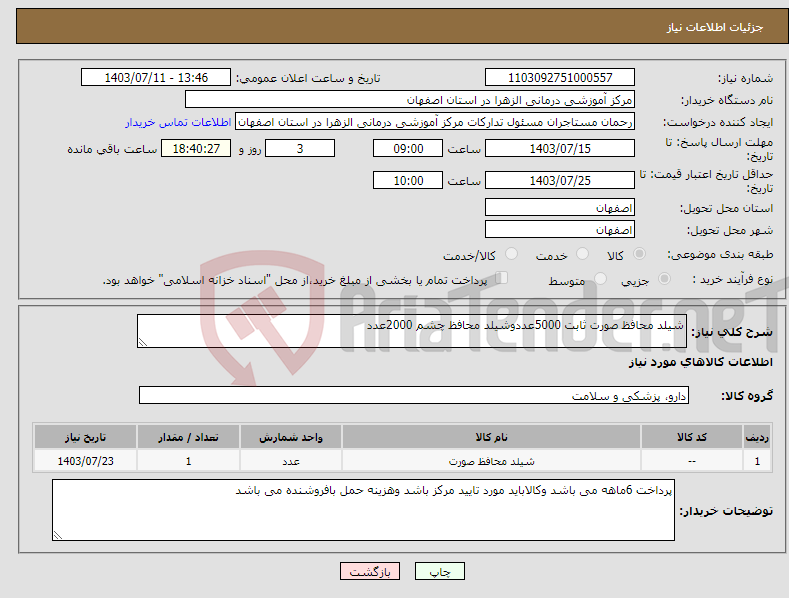The height and width of the screenshot is (598, 789).
Task: Click the طبقه بندی موضوعی label
Action: (x=720, y=254)
